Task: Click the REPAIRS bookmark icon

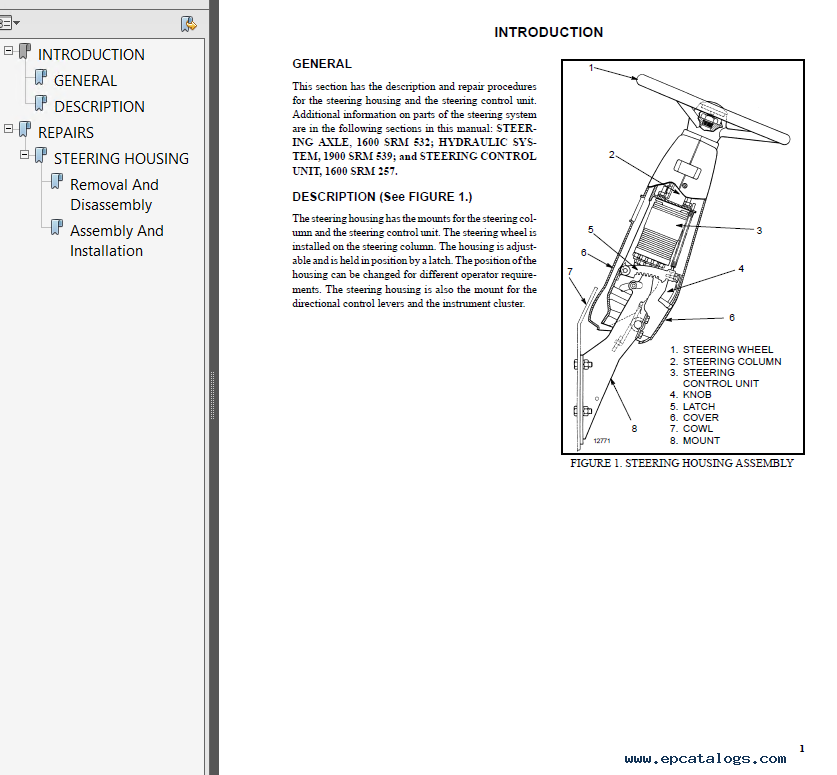Action: (x=25, y=129)
